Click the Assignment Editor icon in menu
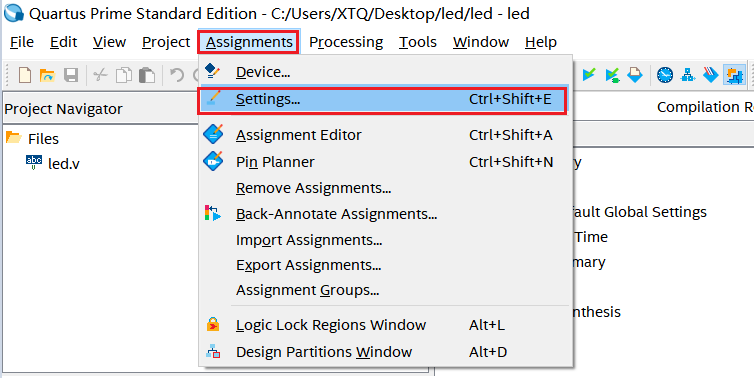This screenshot has width=754, height=378. point(213,134)
